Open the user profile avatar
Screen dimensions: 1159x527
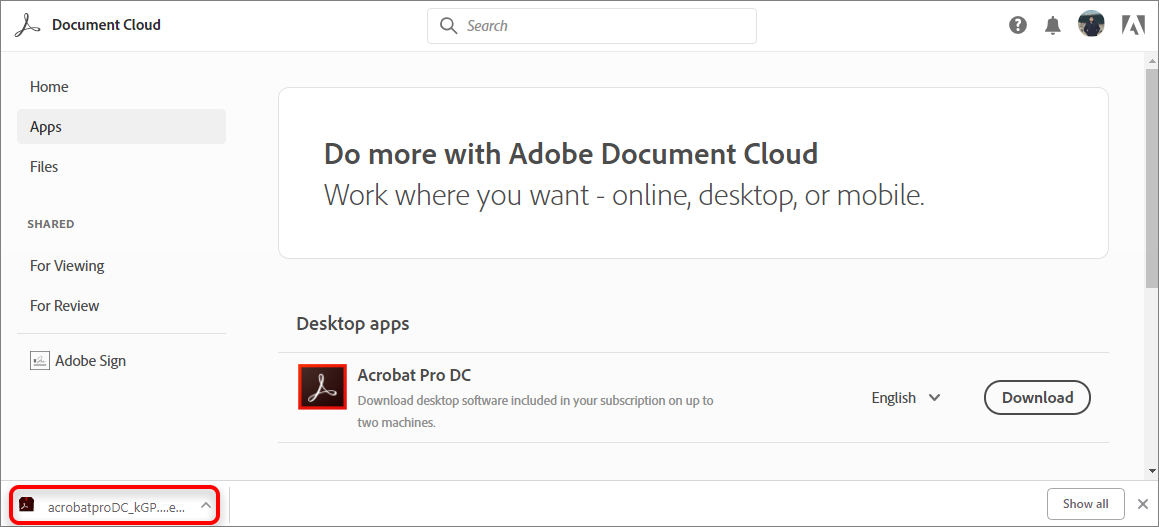tap(1091, 25)
